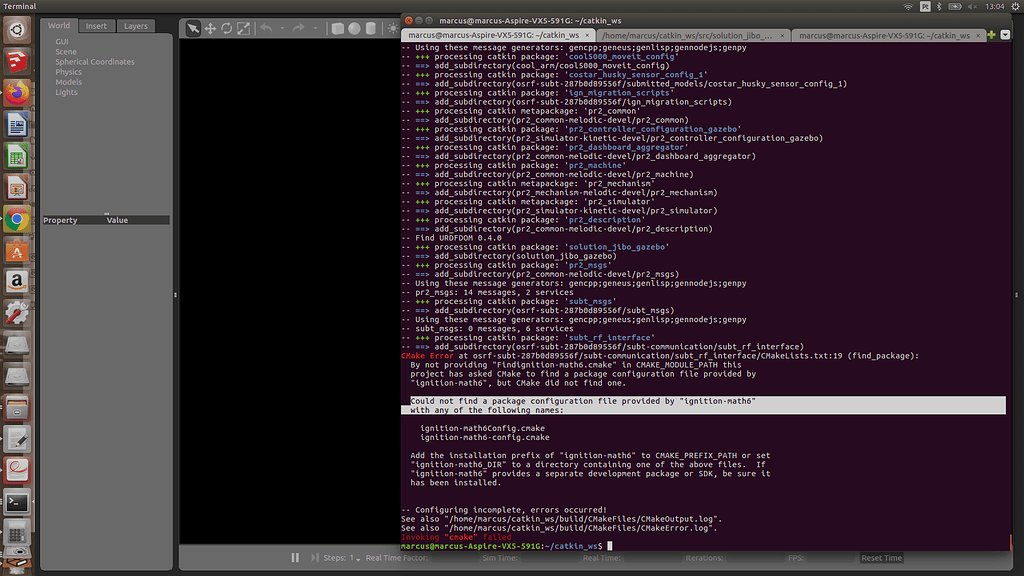This screenshot has width=1024, height=576.
Task: Pause the Gazebo simulation
Action: coord(295,558)
